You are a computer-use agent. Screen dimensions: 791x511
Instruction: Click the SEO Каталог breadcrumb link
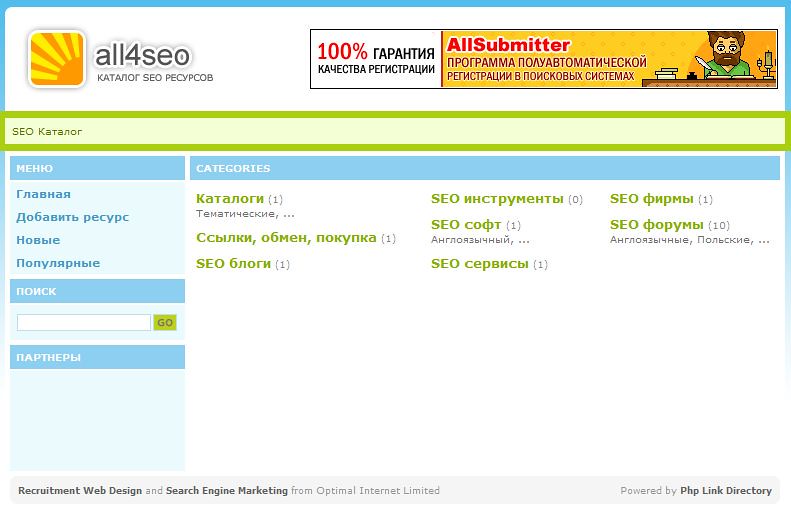[x=47, y=132]
